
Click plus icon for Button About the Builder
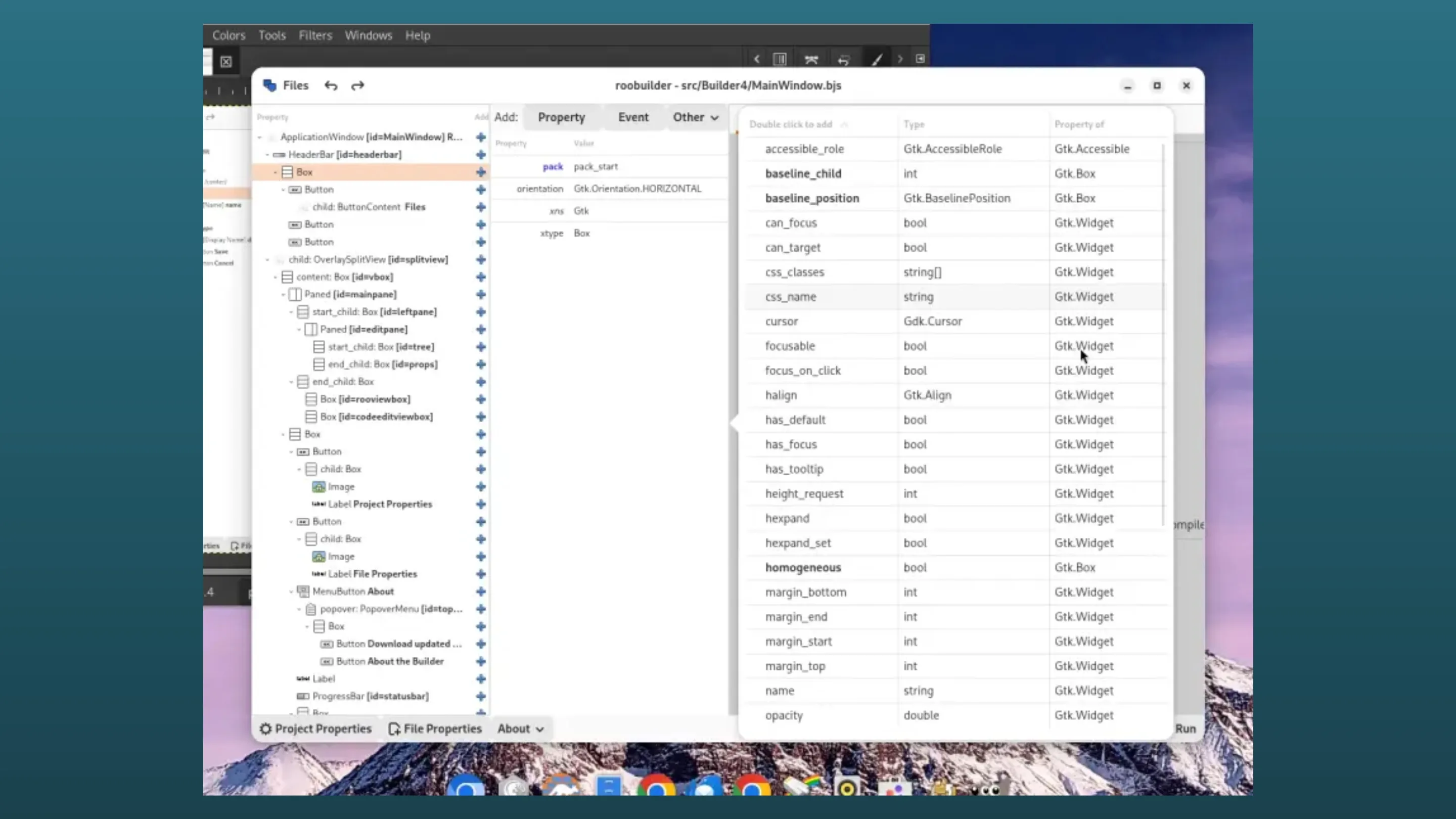click(481, 661)
